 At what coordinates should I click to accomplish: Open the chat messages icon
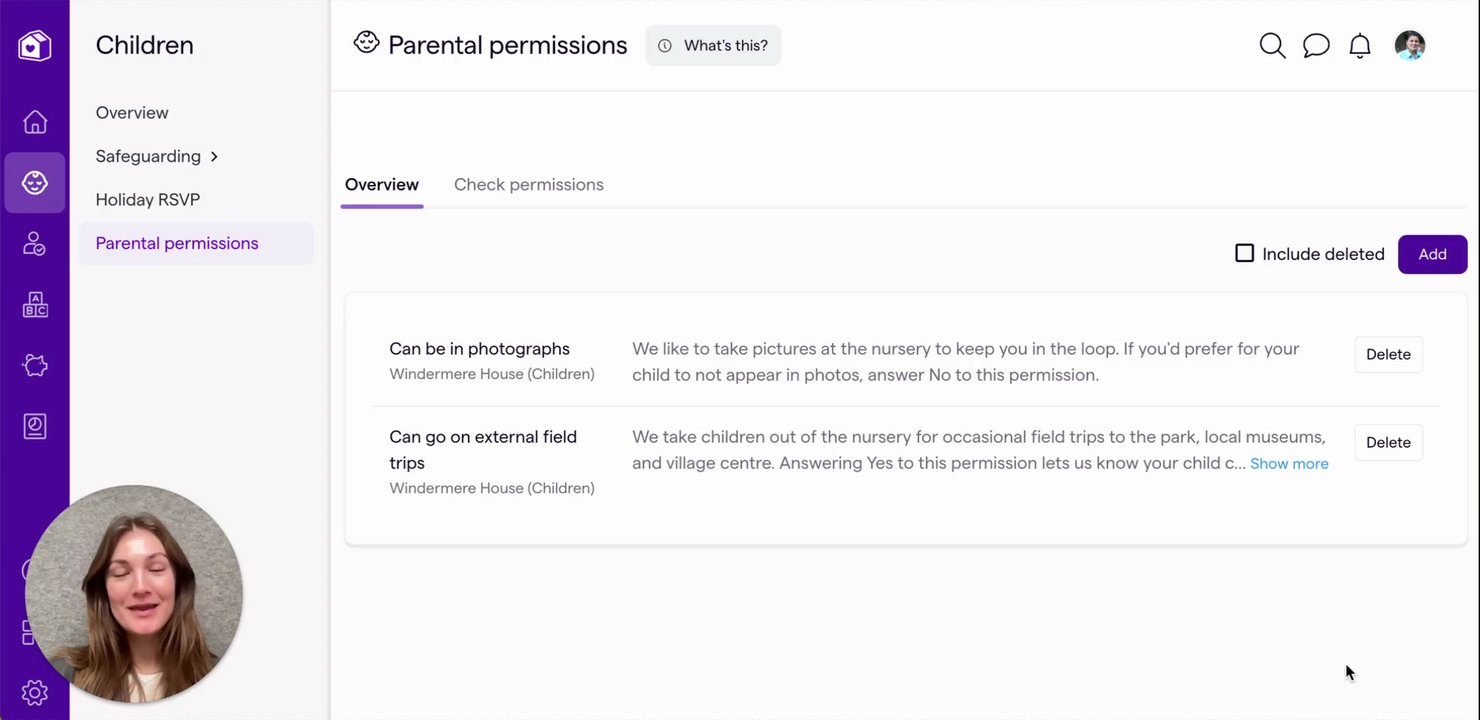[x=1316, y=46]
